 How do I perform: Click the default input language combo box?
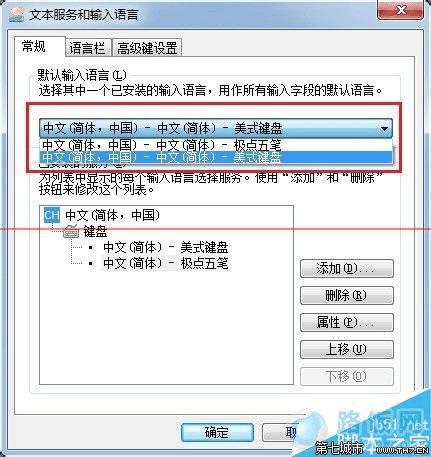pyautogui.click(x=216, y=128)
